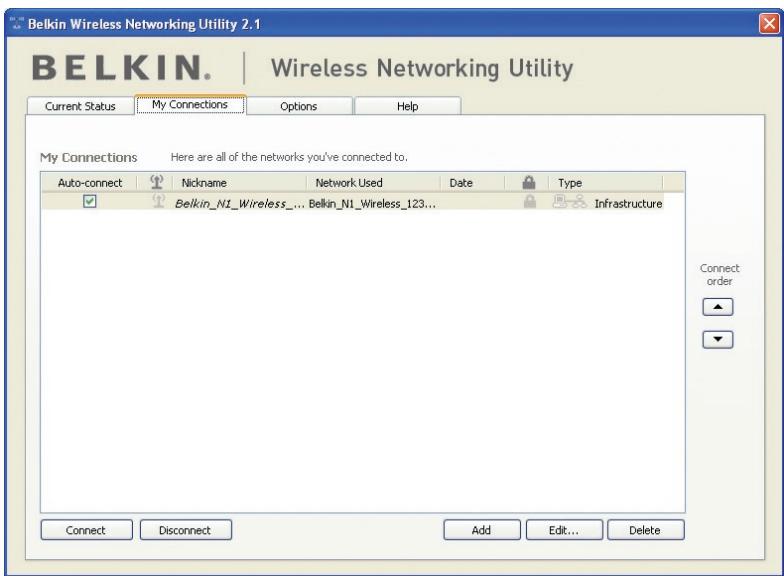Click the signal antenna column header icon
Image resolution: width=784 pixels, height=576 pixels.
pyautogui.click(x=156, y=182)
